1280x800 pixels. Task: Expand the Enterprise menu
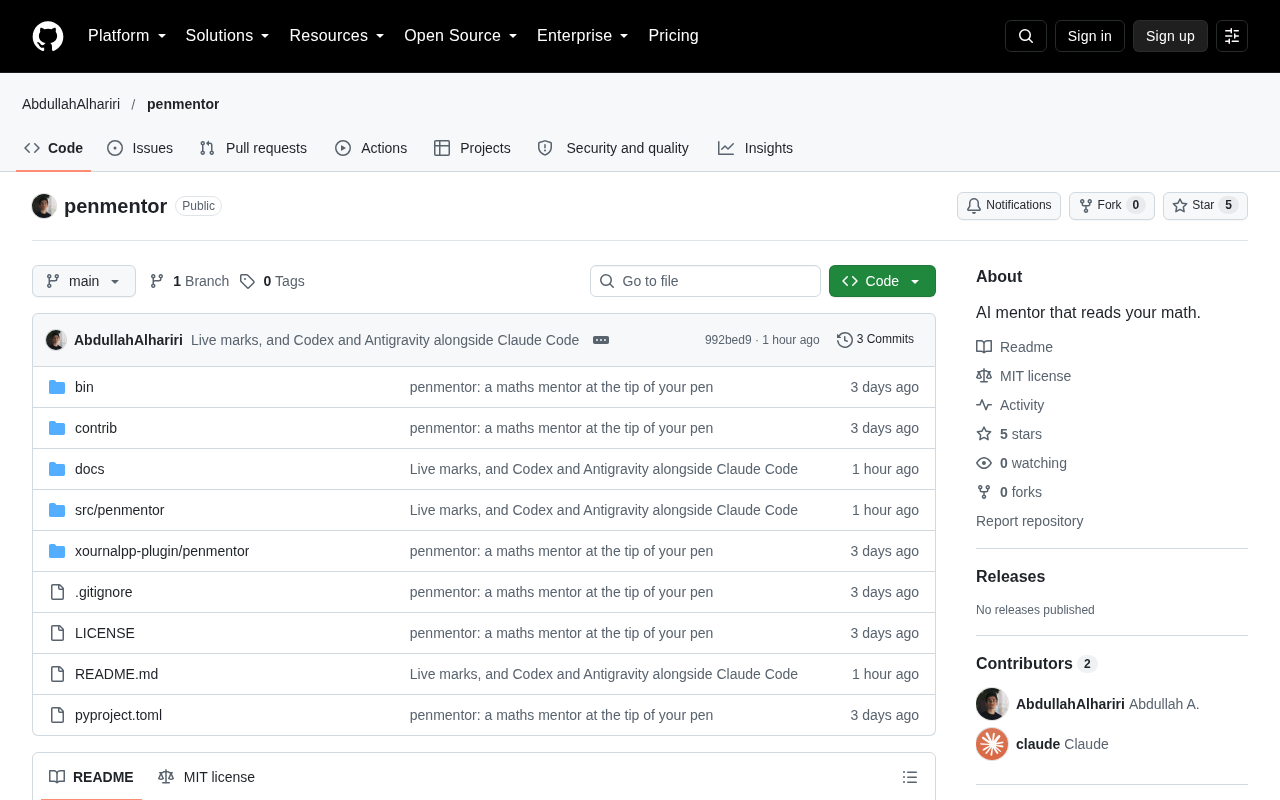(583, 36)
